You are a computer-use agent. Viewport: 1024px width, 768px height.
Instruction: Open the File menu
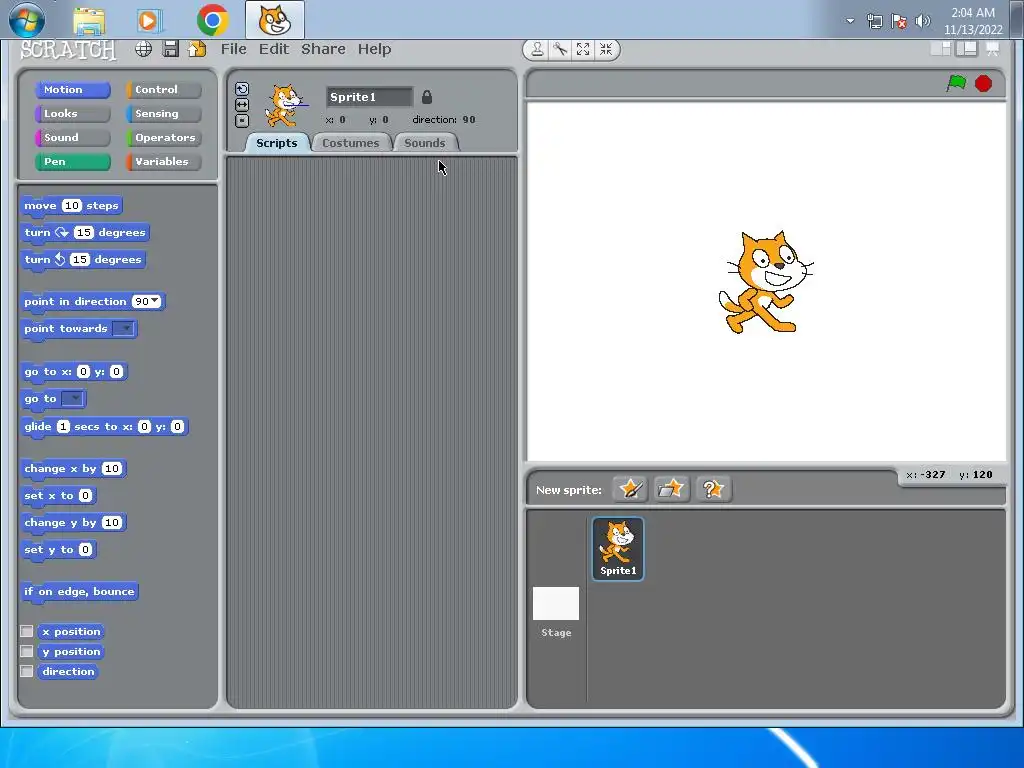(x=234, y=49)
